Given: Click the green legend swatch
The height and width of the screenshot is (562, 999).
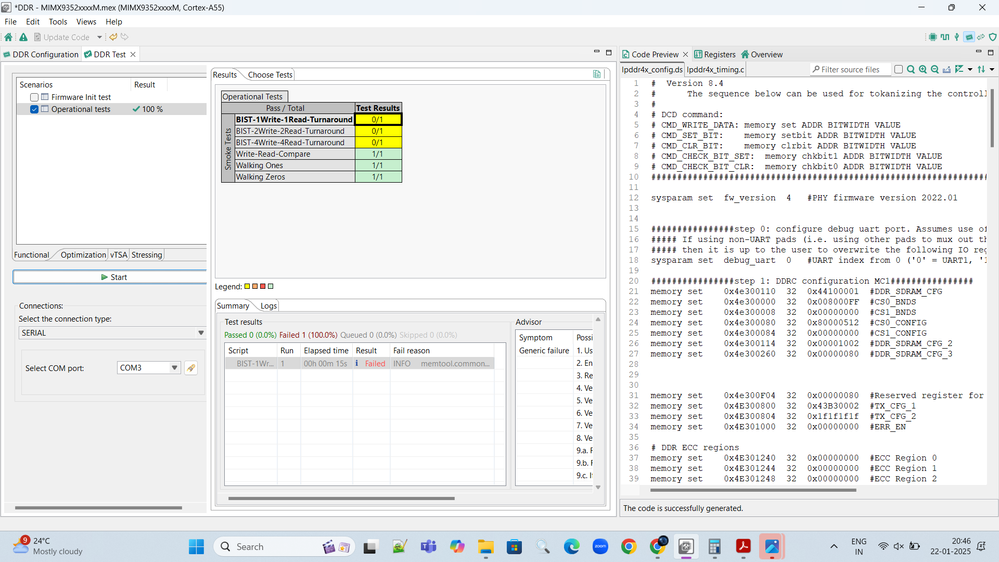Looking at the screenshot, I should click(270, 287).
